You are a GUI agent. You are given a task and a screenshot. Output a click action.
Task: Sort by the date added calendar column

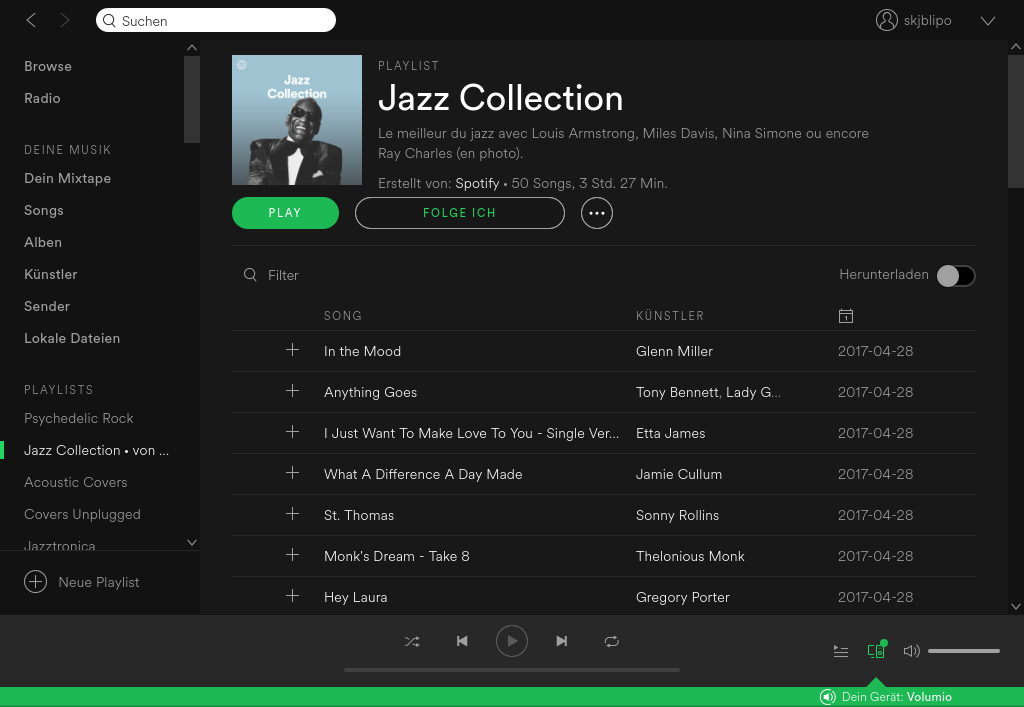pyautogui.click(x=845, y=316)
